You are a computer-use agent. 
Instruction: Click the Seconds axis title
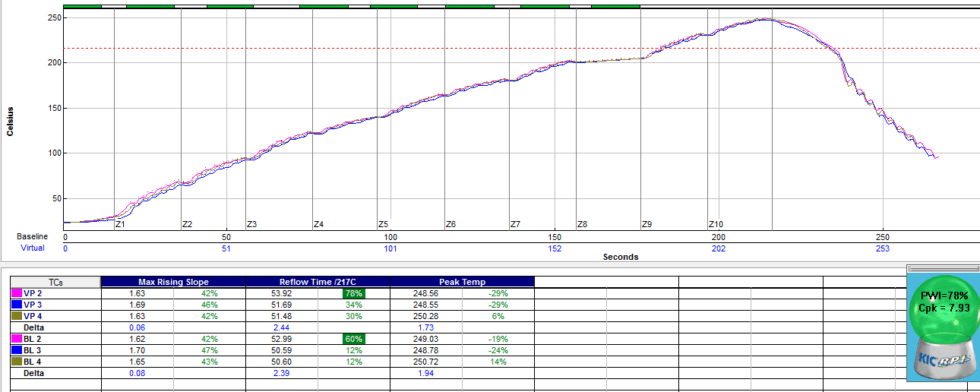[x=621, y=257]
